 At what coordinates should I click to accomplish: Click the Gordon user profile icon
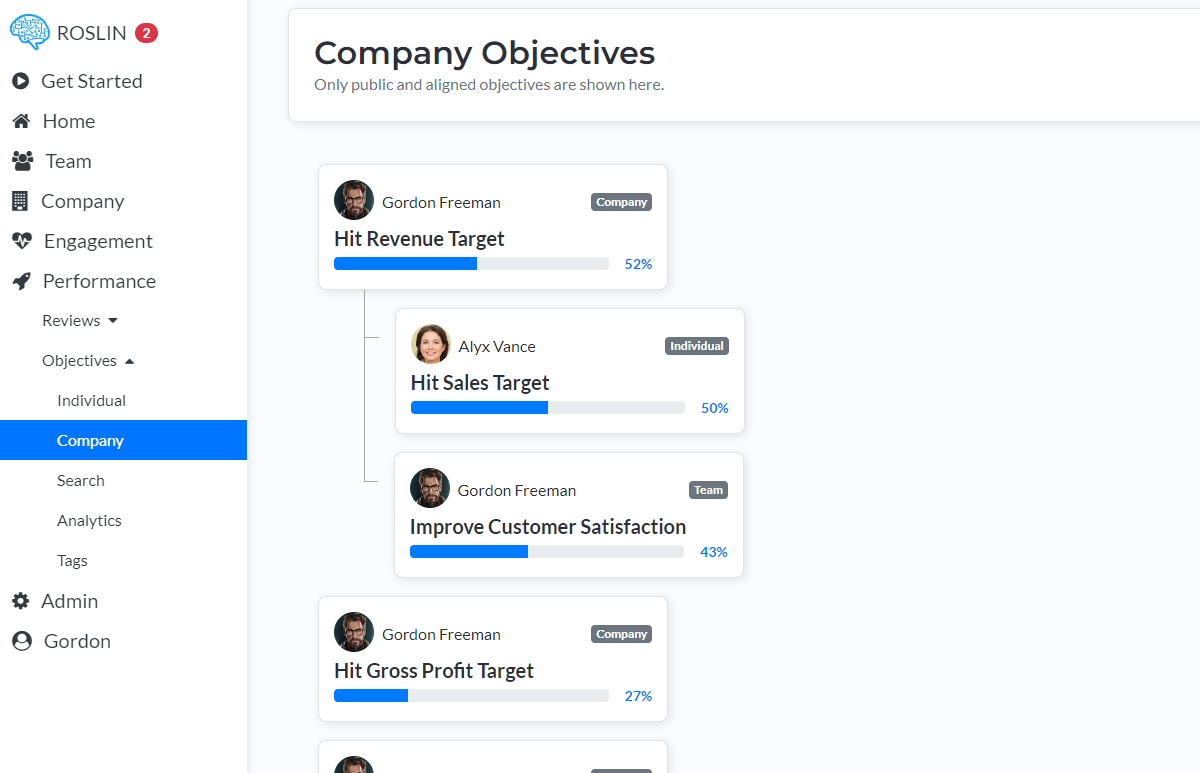pos(21,641)
